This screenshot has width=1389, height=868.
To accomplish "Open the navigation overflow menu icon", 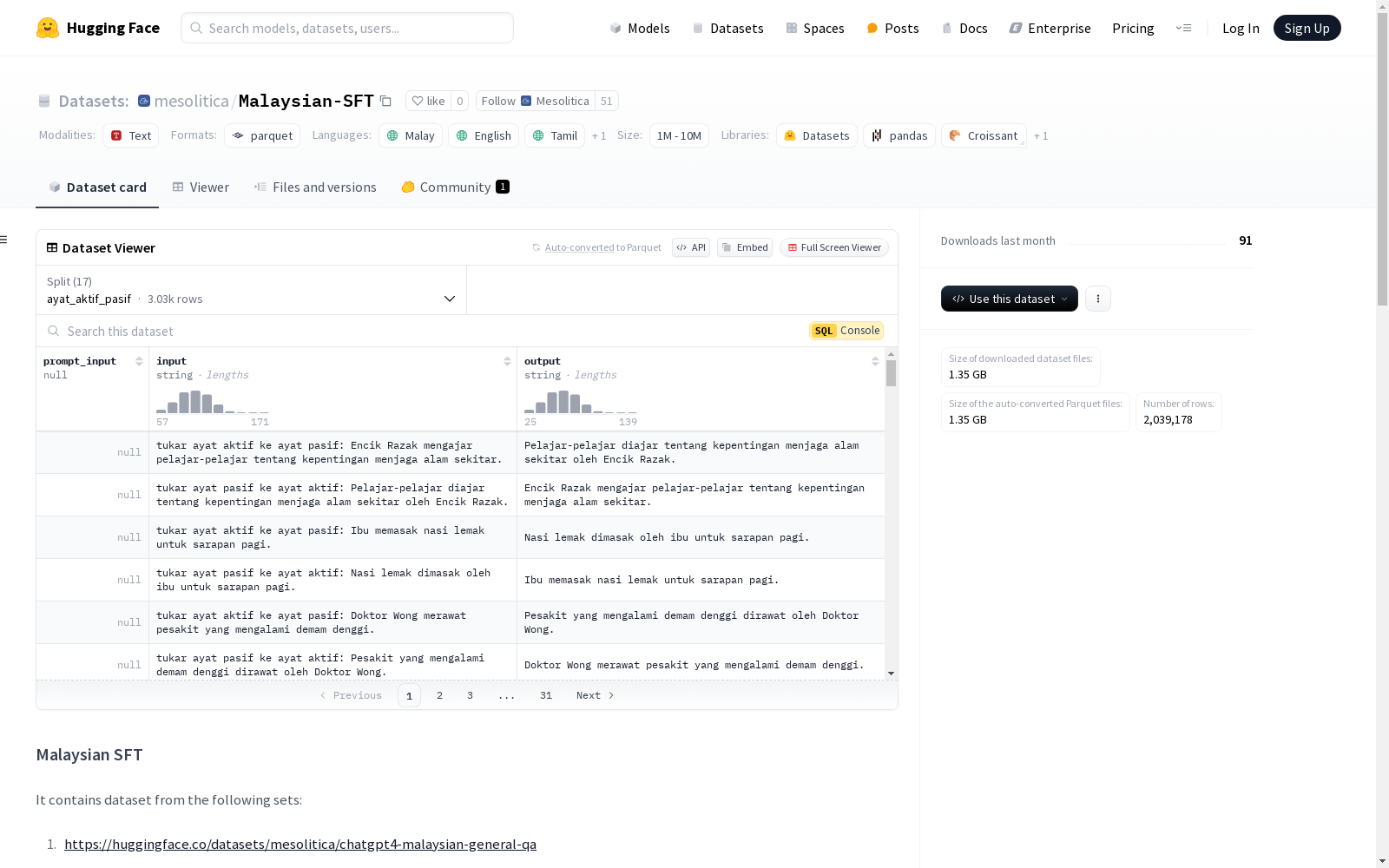I will 1183,28.
